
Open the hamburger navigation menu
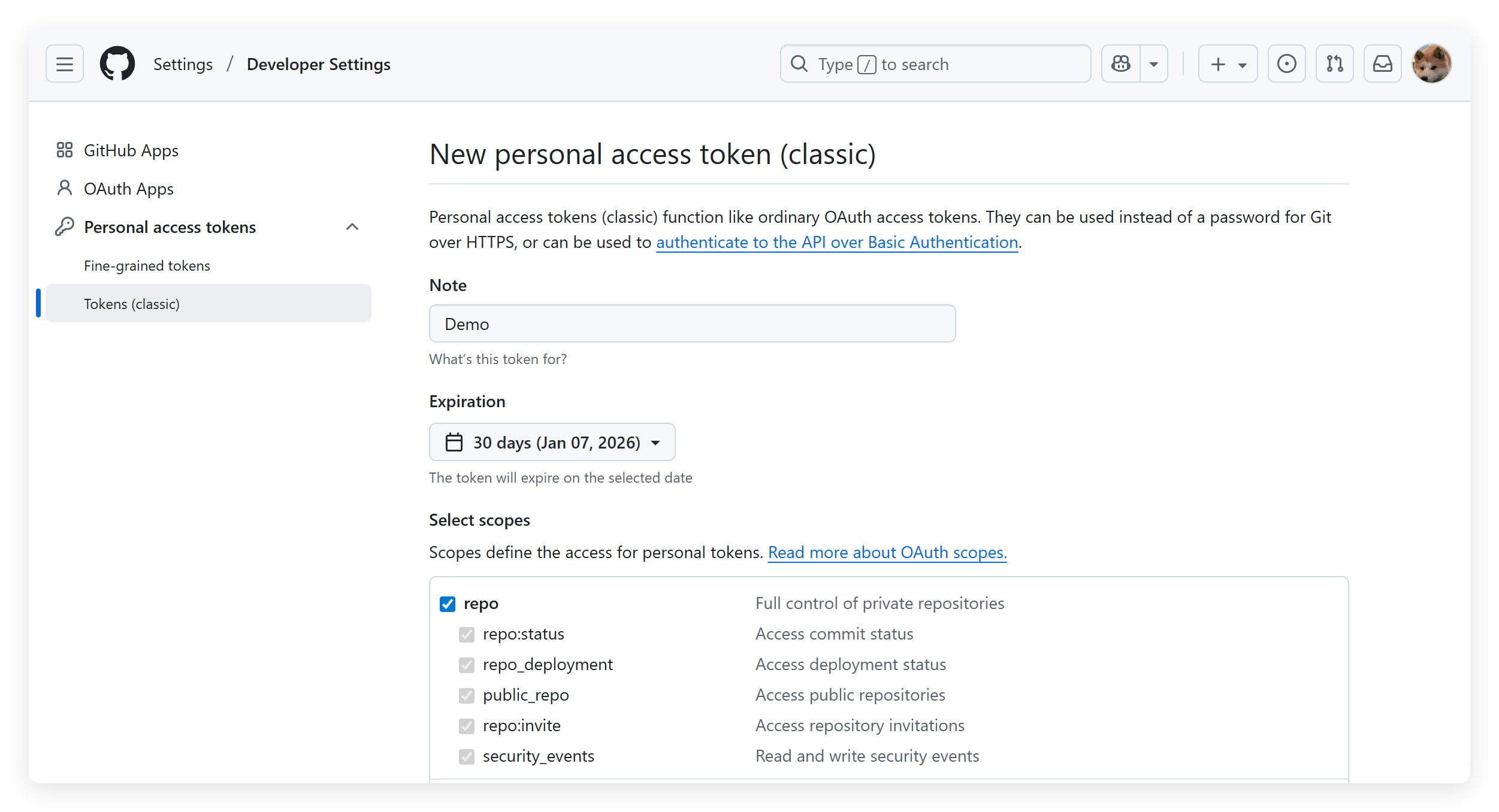click(65, 63)
